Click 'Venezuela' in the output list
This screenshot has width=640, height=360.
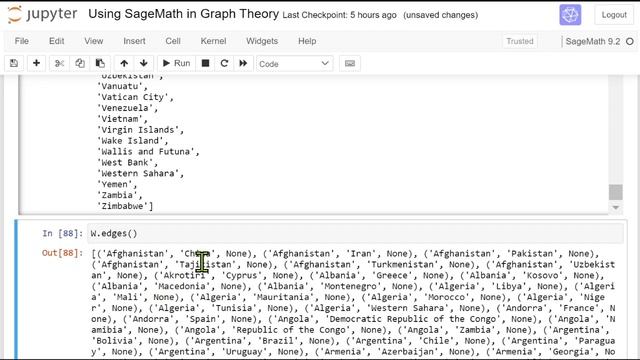click(125, 108)
